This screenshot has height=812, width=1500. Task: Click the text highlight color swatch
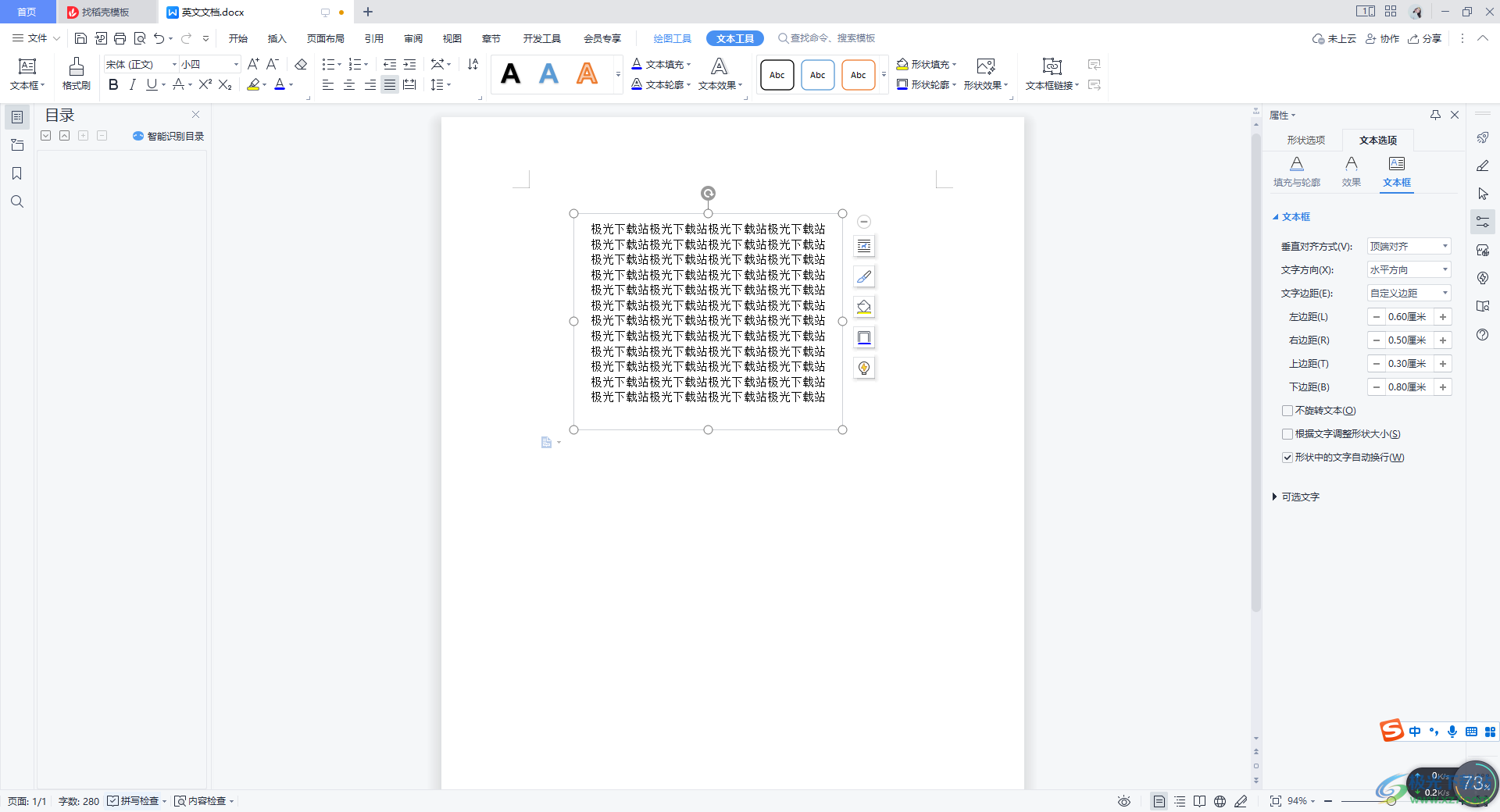253,84
